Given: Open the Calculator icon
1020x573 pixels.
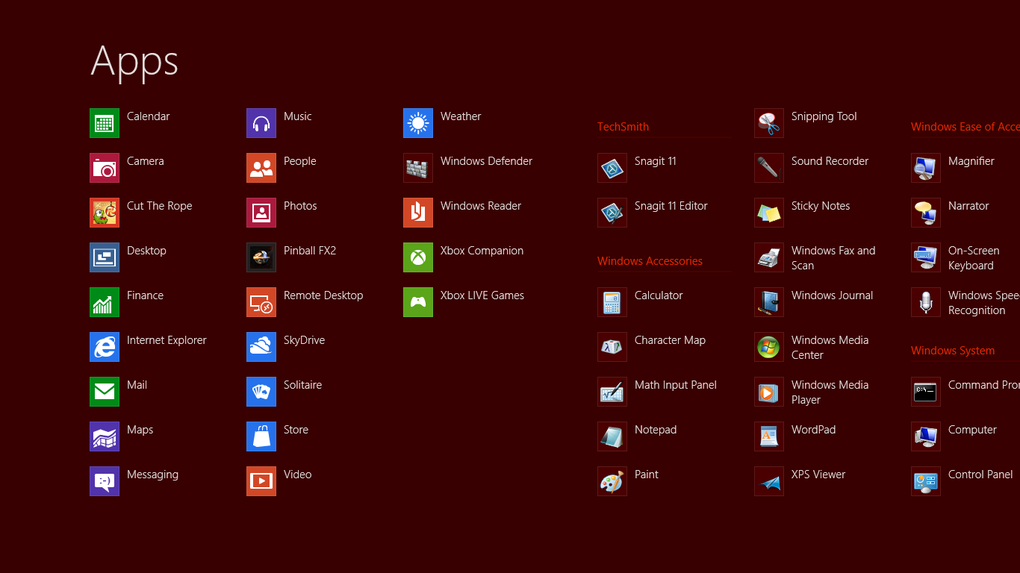Looking at the screenshot, I should tap(612, 302).
